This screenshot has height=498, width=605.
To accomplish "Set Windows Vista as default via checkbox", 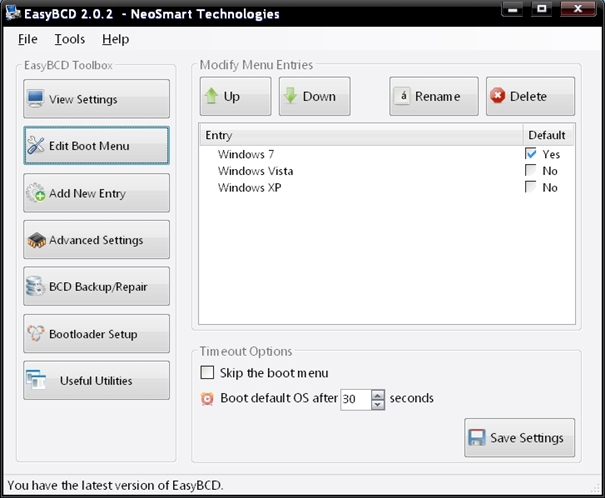I will pos(531,171).
